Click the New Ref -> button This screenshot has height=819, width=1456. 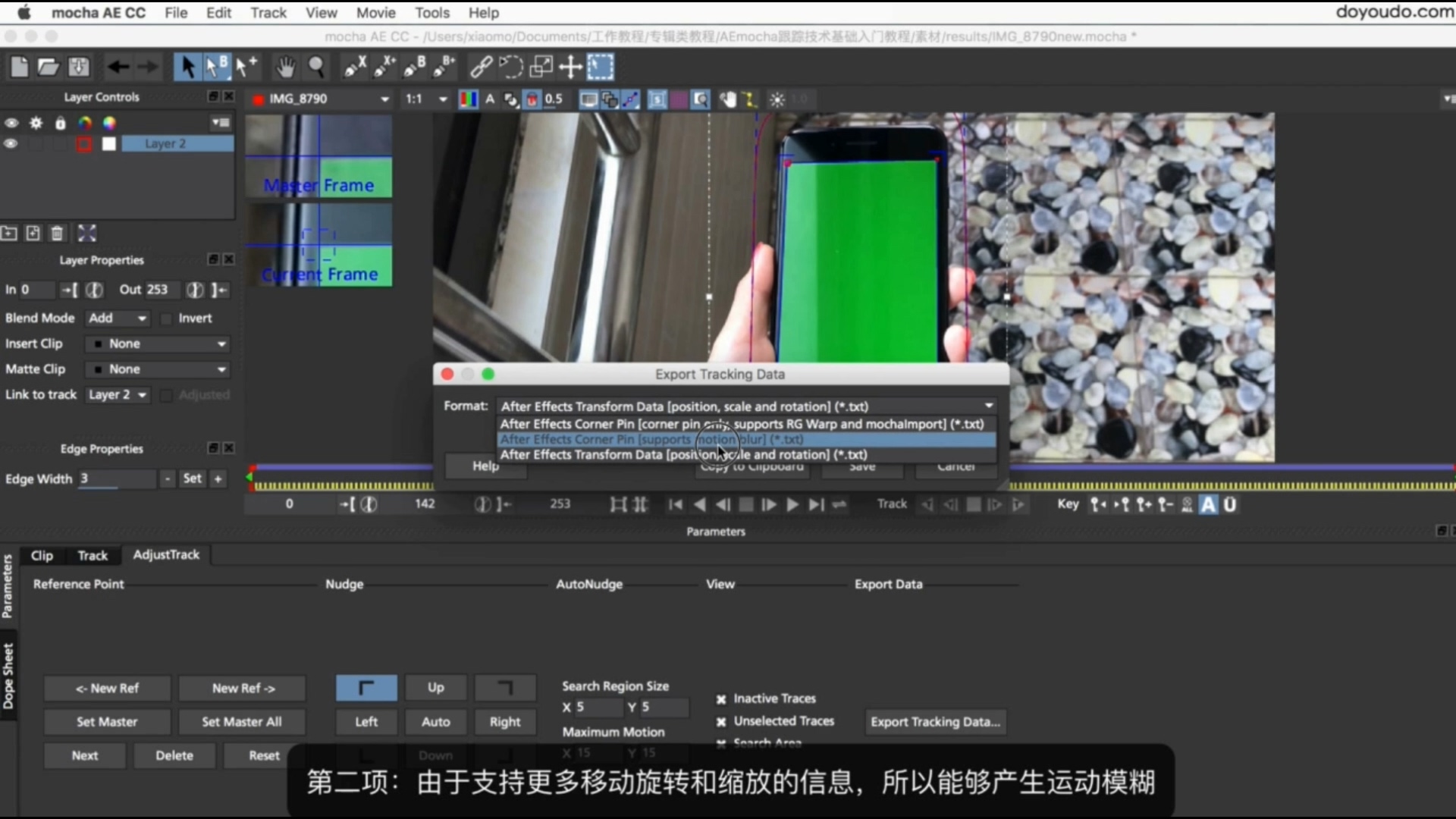point(243,689)
